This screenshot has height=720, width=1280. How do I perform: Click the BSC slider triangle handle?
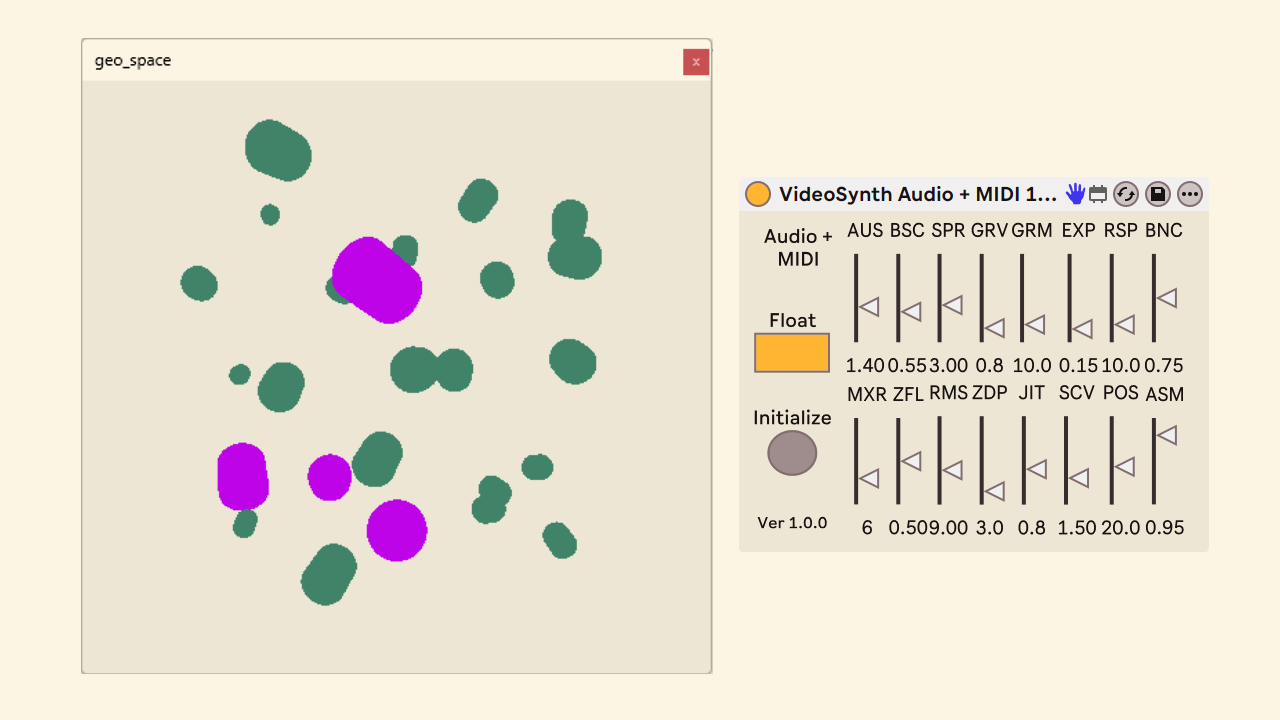911,312
